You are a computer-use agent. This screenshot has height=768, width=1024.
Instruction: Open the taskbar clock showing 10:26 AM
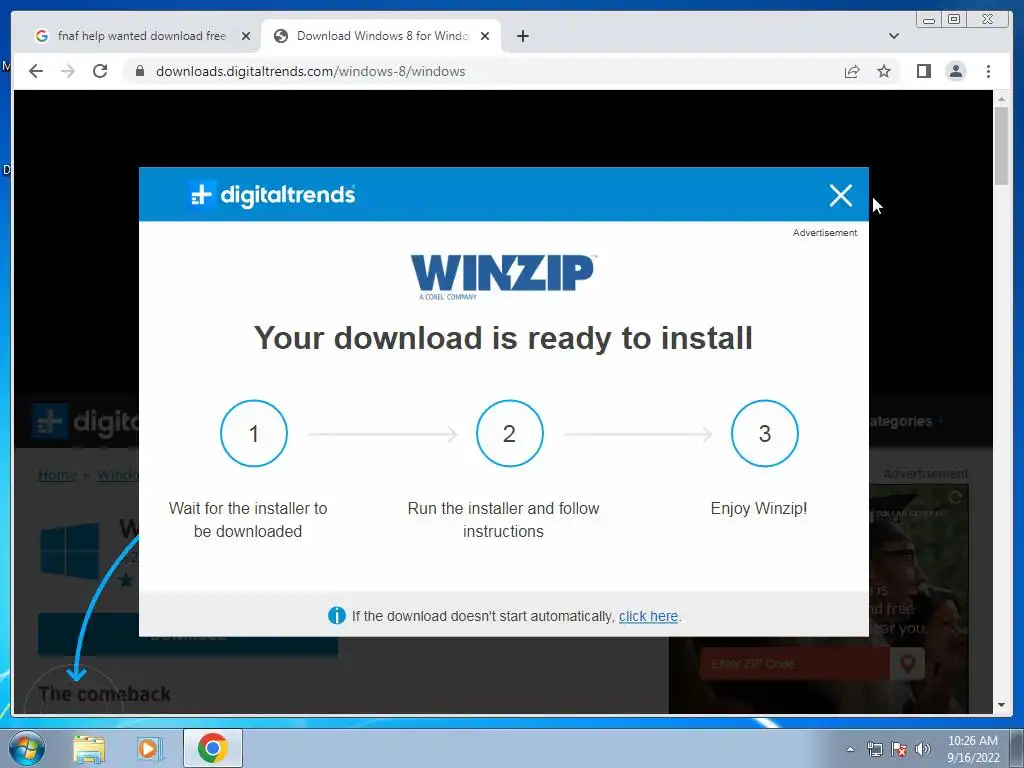pos(973,749)
